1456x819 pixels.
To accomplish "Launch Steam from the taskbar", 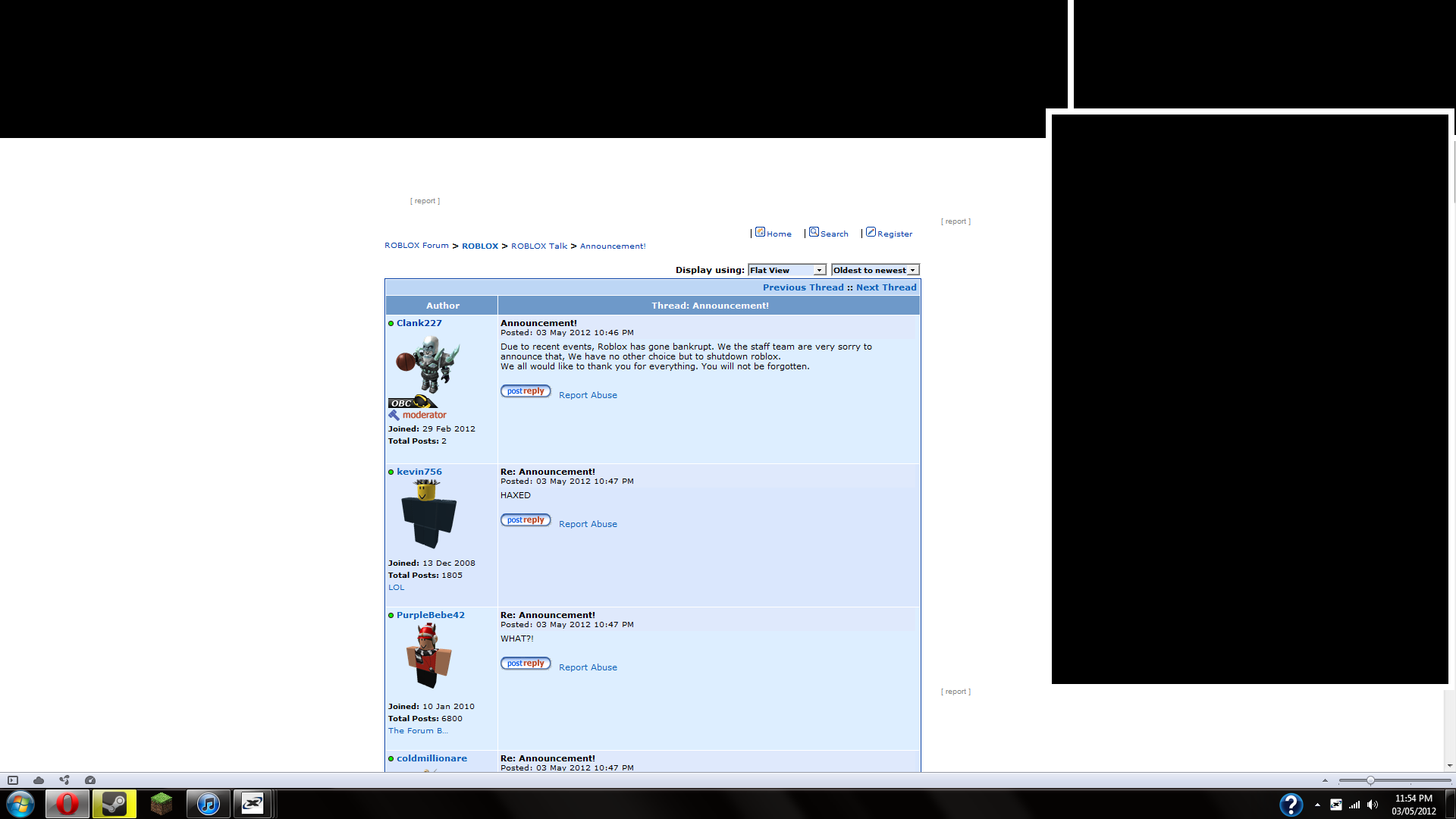I will coord(115,804).
